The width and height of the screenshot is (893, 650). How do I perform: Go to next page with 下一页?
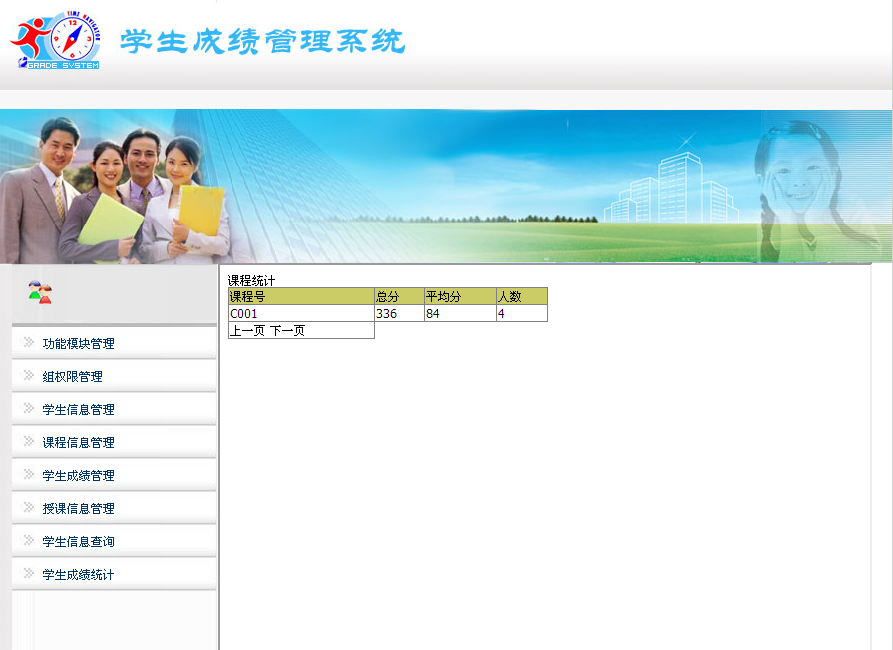(x=287, y=331)
